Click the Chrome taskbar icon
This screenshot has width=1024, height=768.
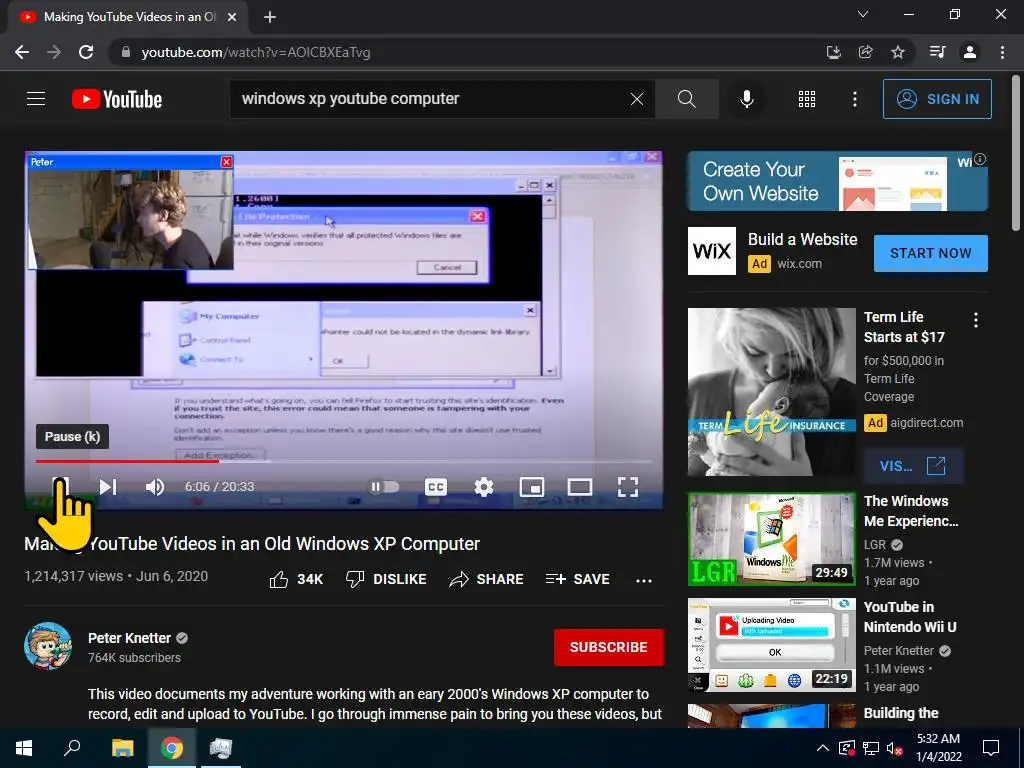pos(172,748)
